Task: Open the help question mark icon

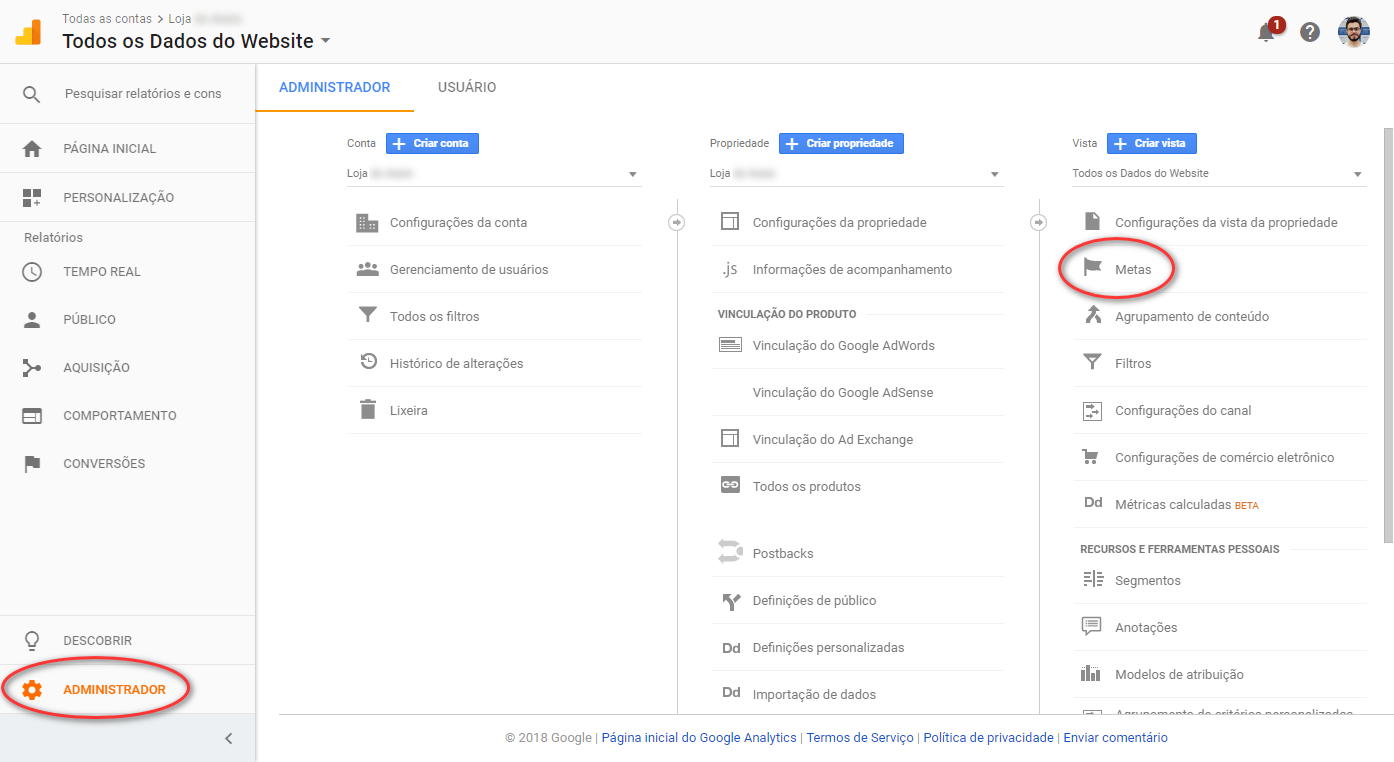Action: (x=1309, y=31)
